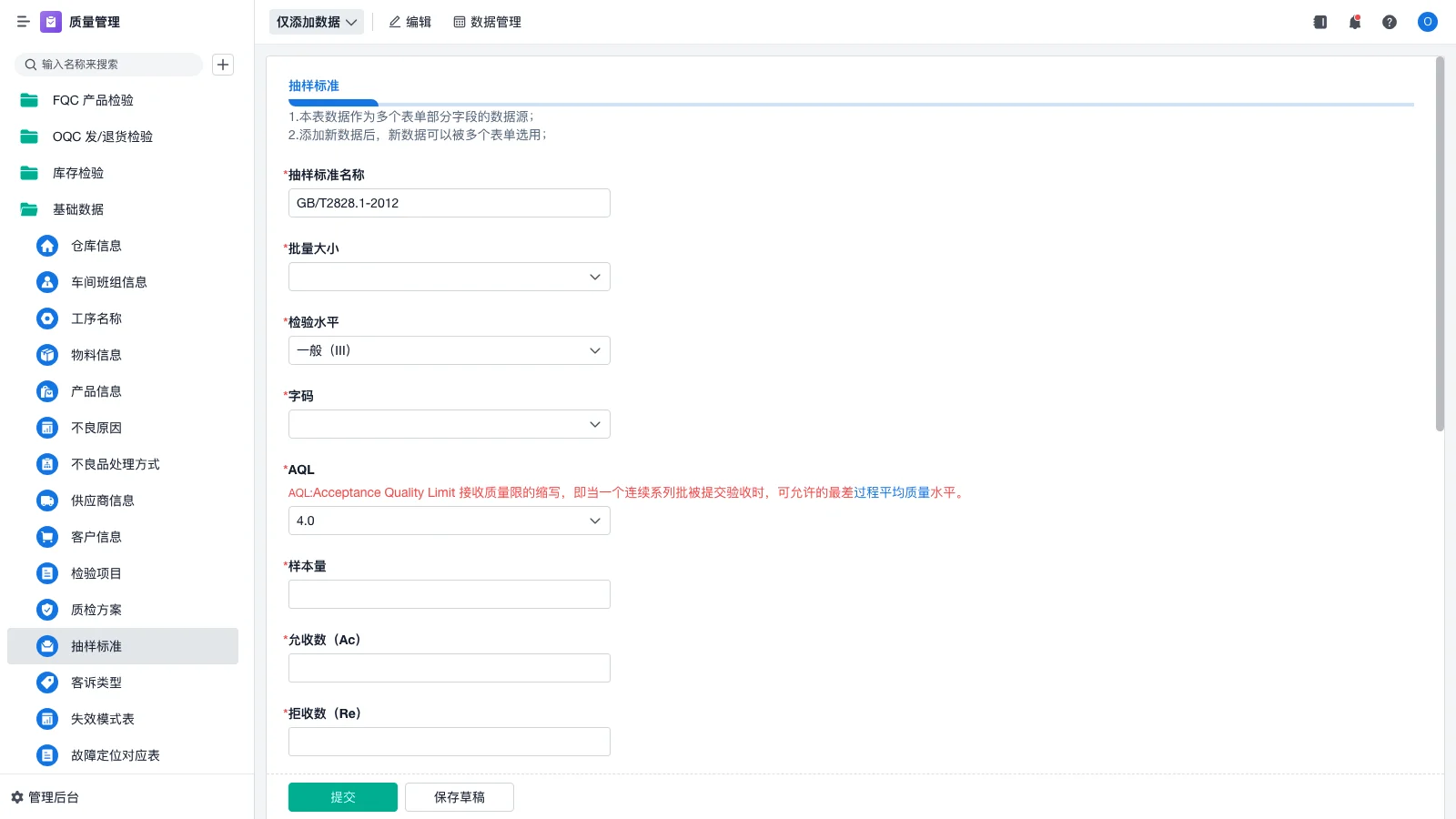Click the blue progress bar under 抽样标准
The width and height of the screenshot is (1456, 819).
click(x=333, y=103)
